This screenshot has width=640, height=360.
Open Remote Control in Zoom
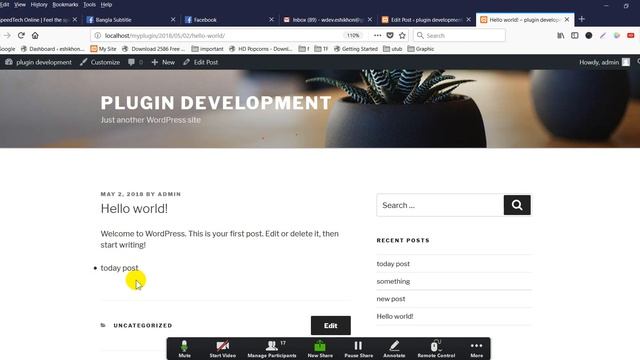coord(436,349)
